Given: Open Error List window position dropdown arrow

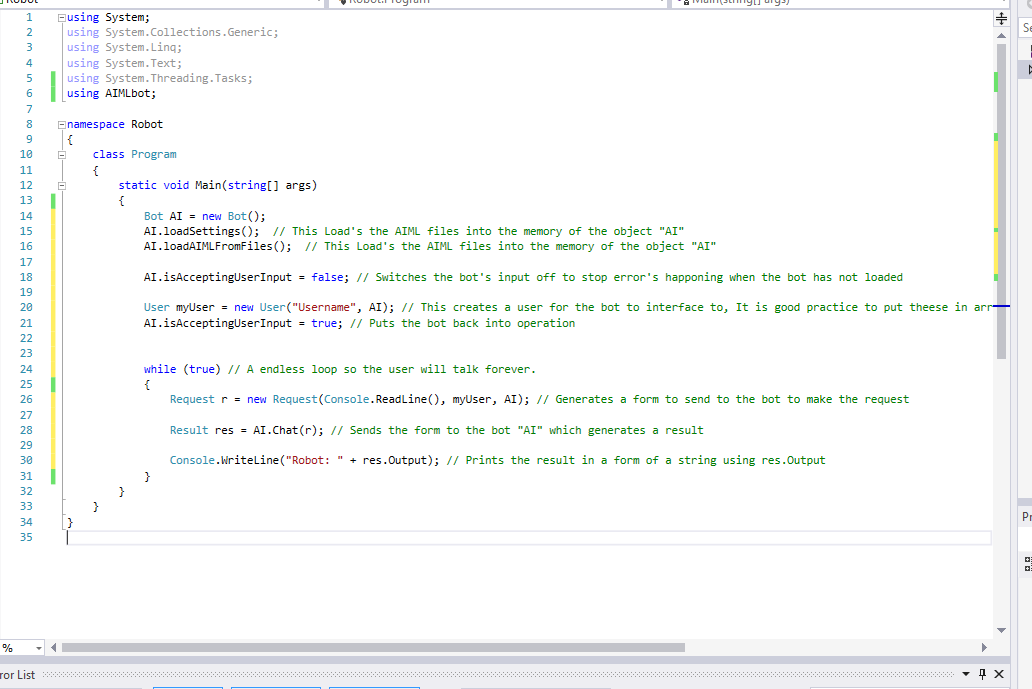Looking at the screenshot, I should (966, 674).
